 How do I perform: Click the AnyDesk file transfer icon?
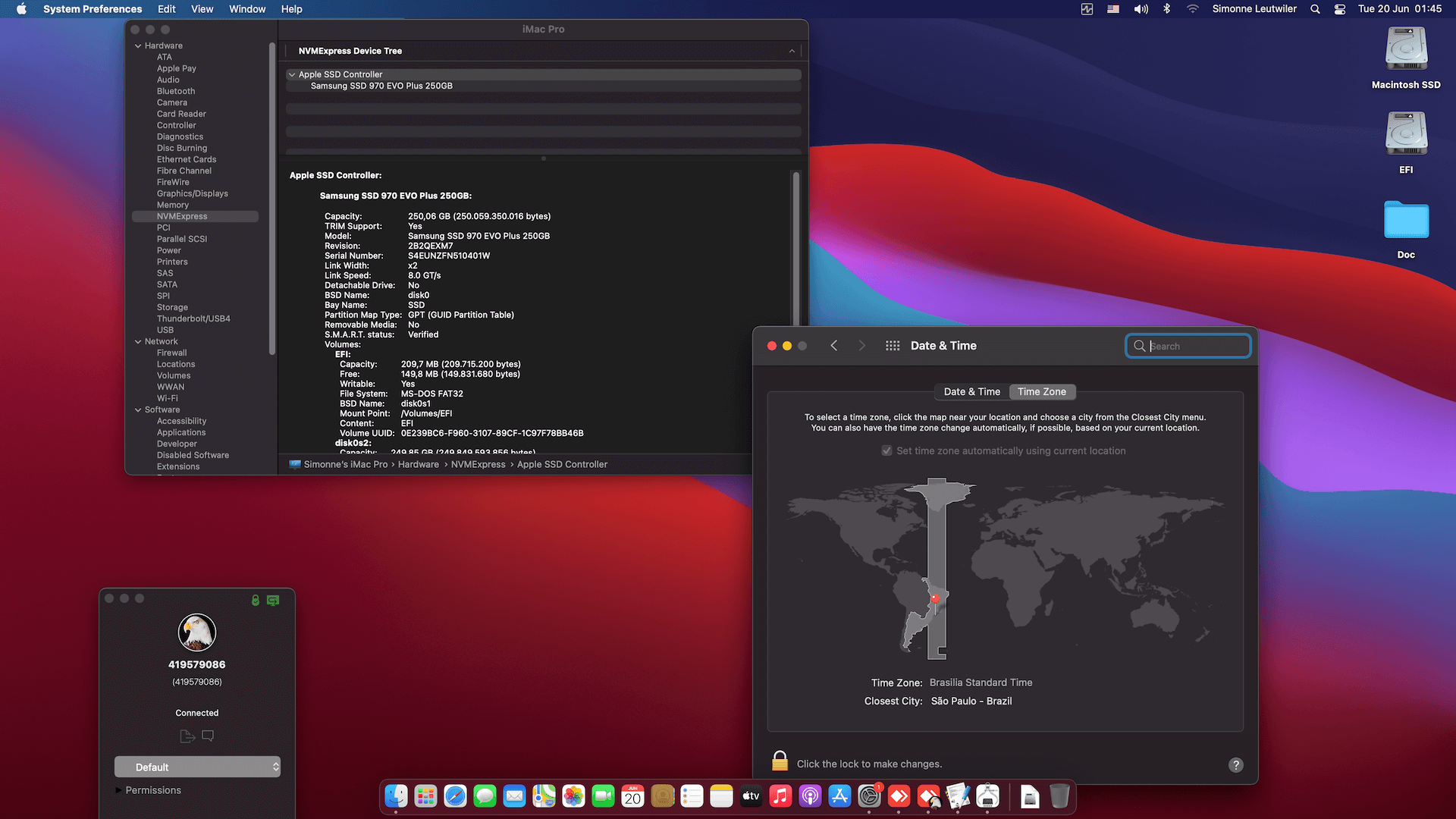tap(187, 736)
